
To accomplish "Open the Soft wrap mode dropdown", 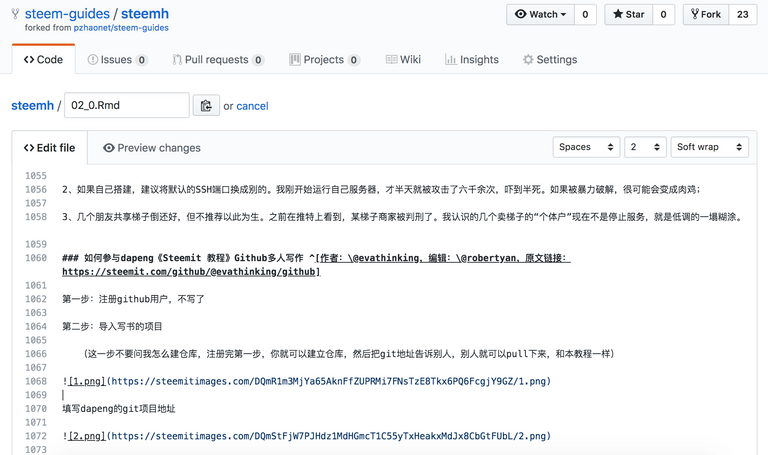I will tap(709, 147).
